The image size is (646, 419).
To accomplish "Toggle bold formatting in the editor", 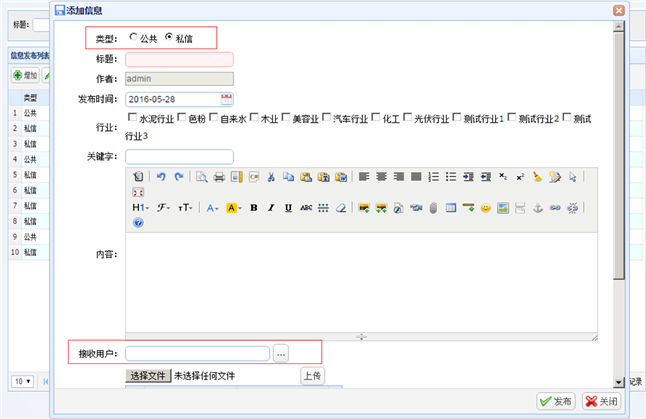I will click(254, 208).
